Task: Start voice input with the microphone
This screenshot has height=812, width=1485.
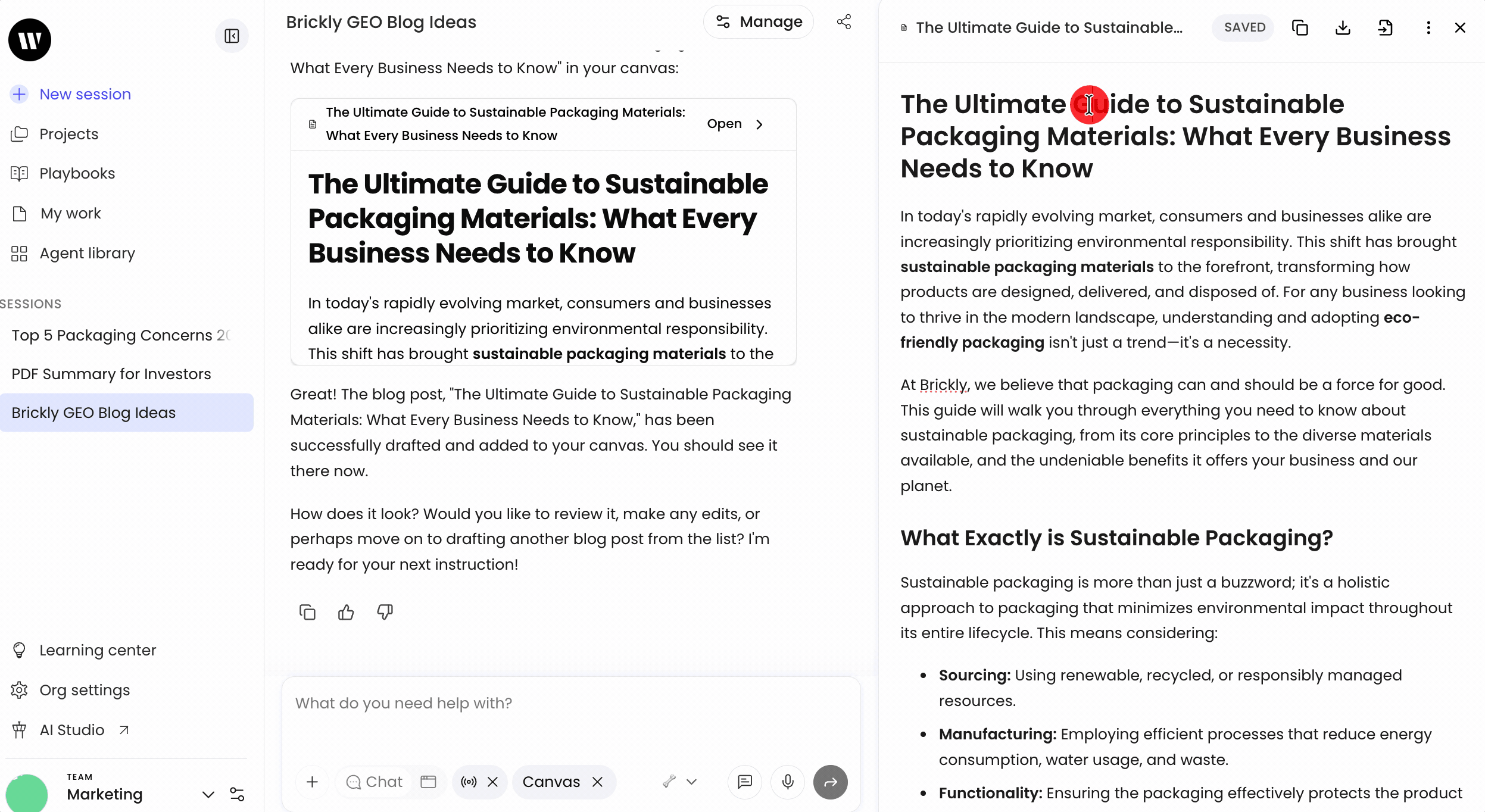Action: tap(787, 782)
